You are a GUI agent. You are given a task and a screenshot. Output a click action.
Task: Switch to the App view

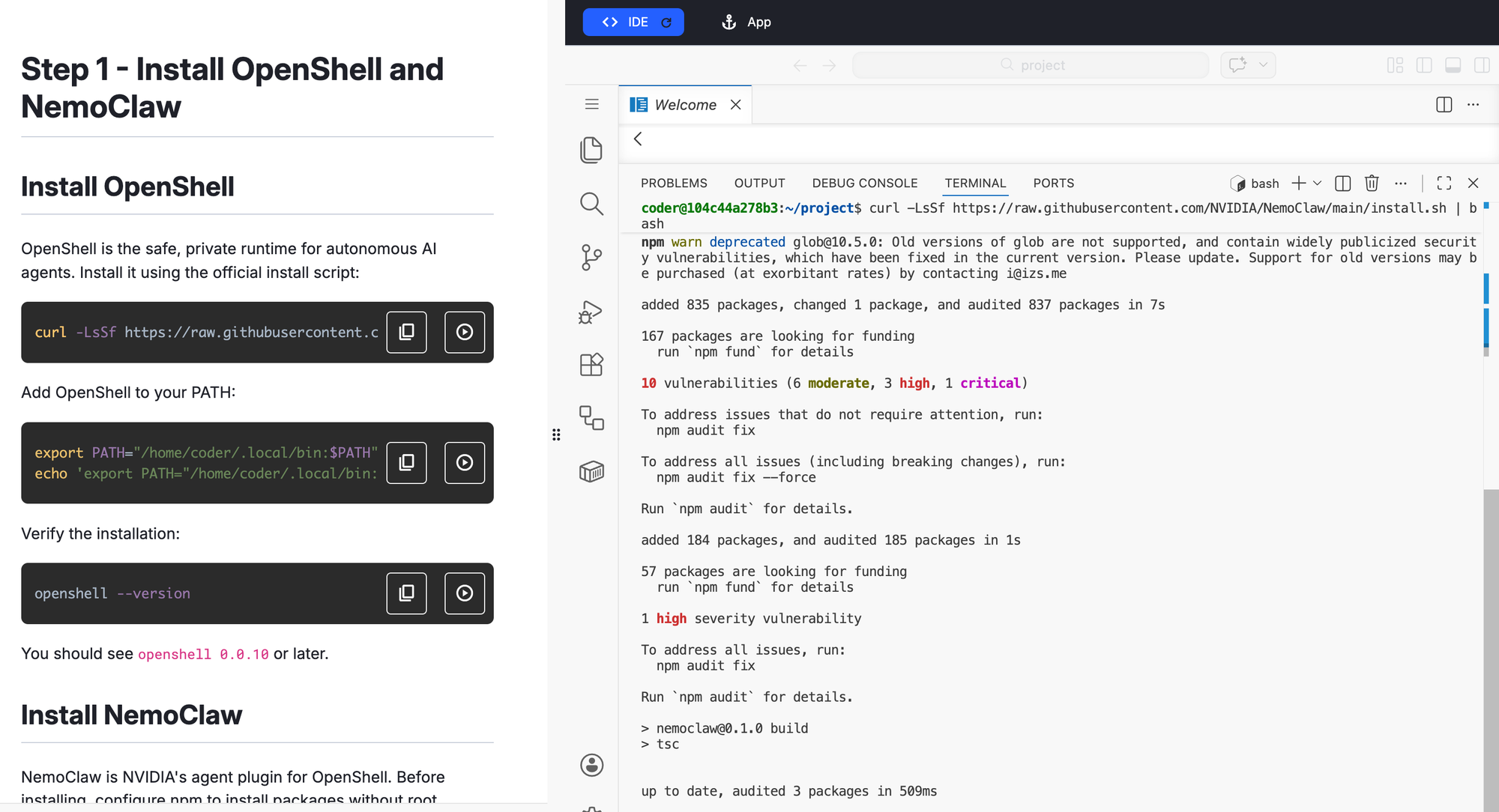coord(747,22)
